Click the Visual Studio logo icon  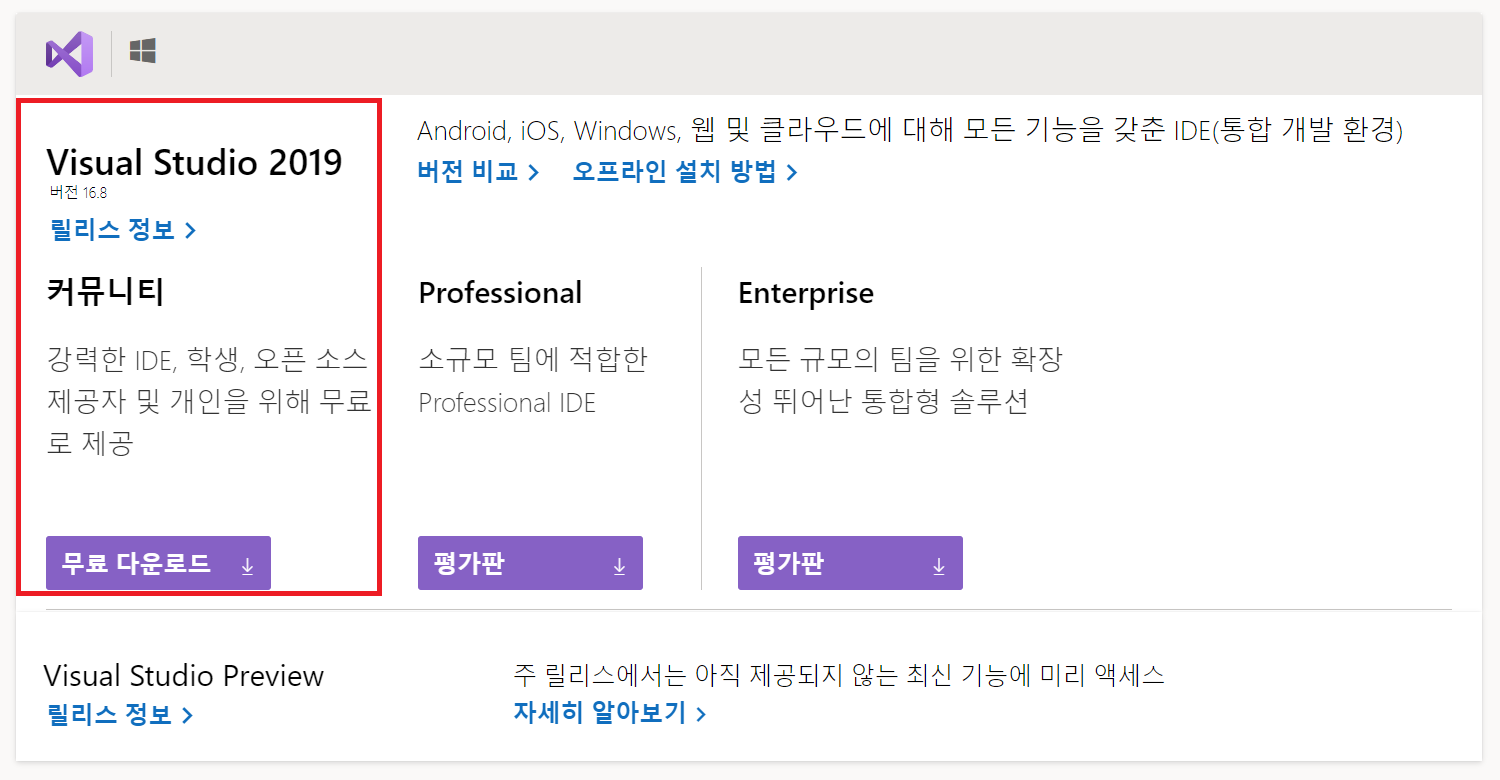(69, 54)
